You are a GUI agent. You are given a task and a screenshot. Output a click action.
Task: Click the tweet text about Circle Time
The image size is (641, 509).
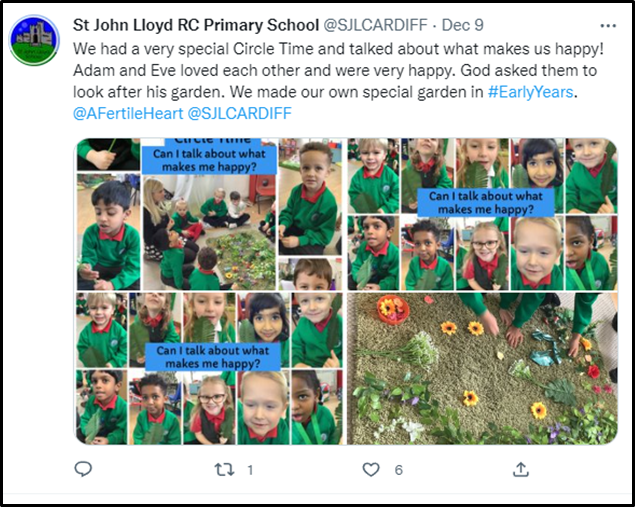tap(338, 49)
